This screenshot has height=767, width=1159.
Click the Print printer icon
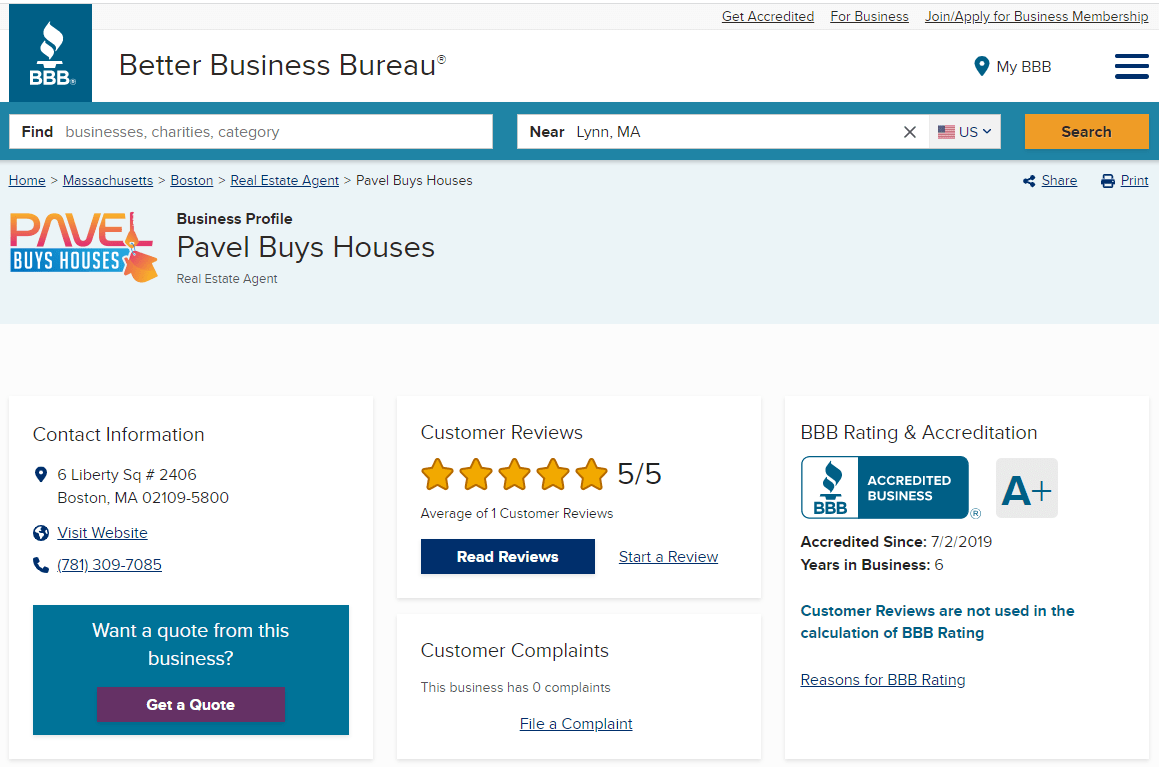click(x=1107, y=181)
